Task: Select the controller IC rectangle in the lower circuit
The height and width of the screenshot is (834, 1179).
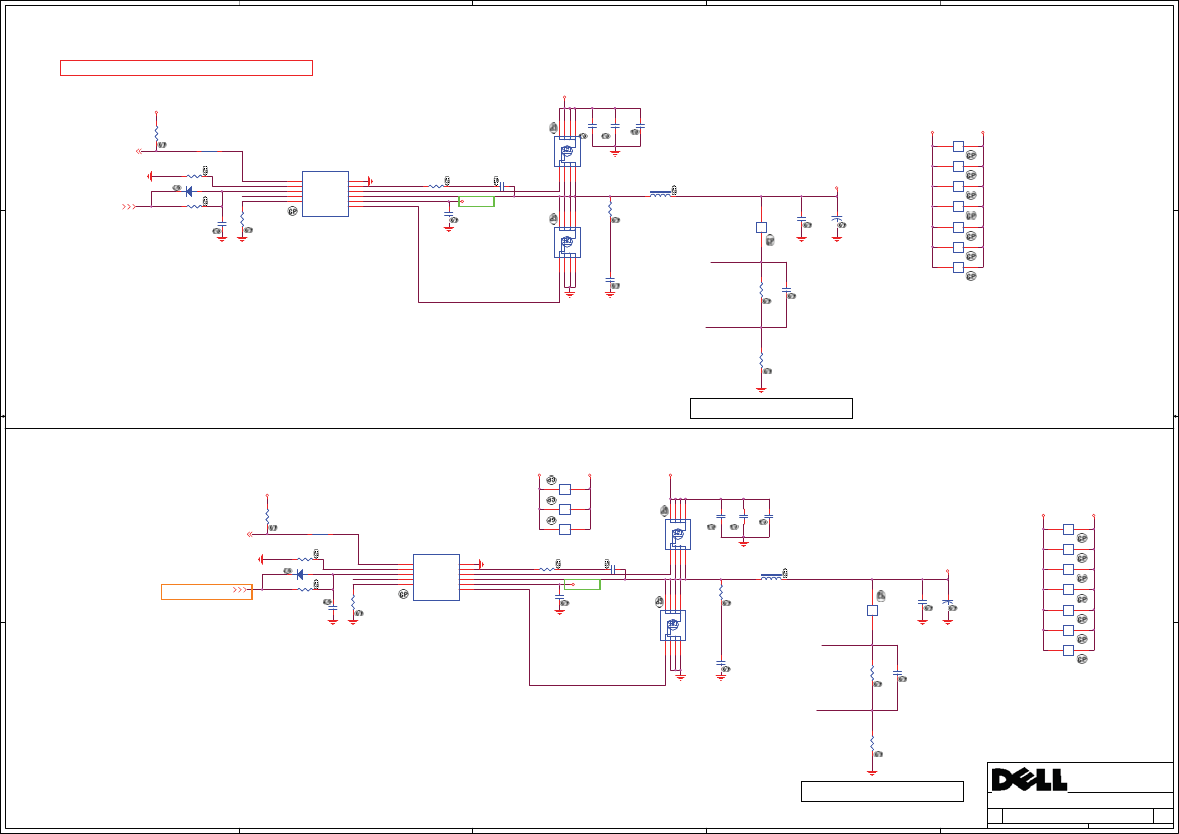Action: click(x=436, y=578)
